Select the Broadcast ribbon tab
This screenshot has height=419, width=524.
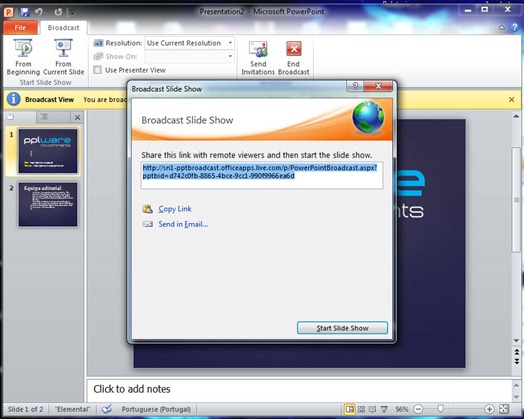[63, 28]
